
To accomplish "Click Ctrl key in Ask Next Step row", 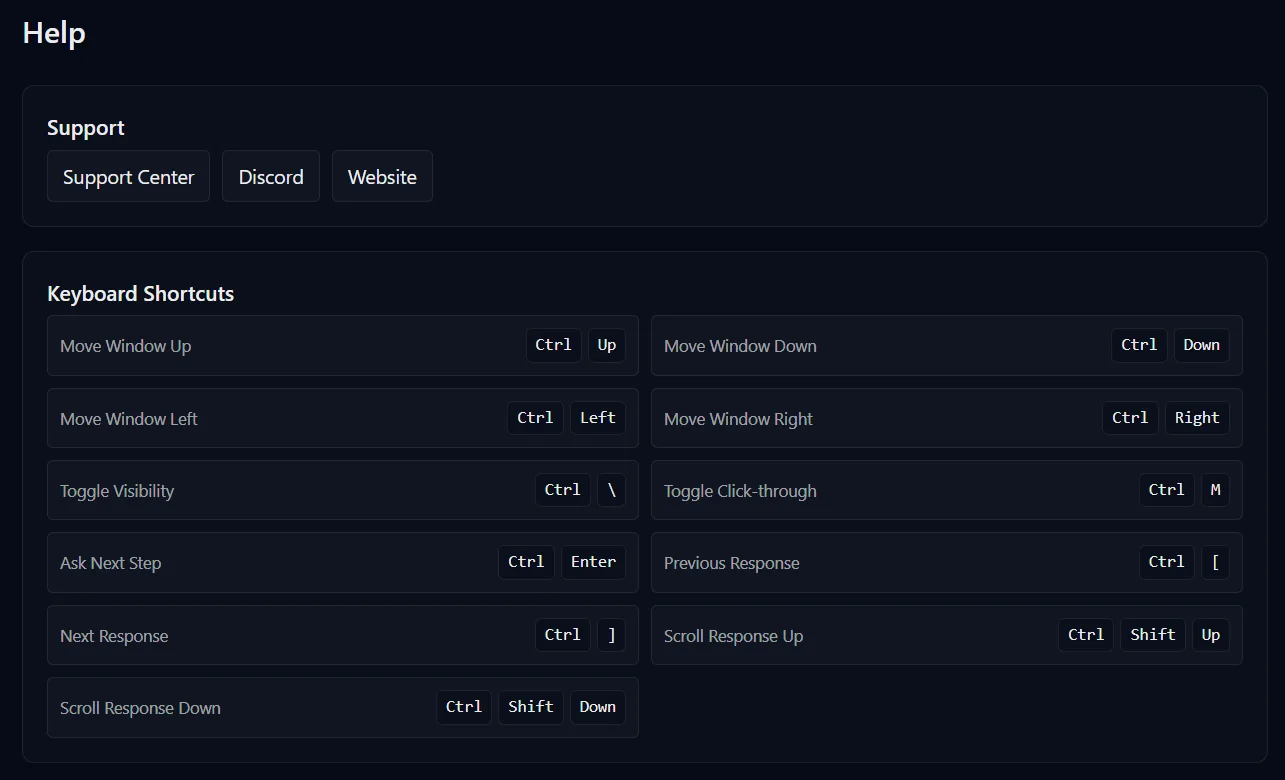I will point(526,562).
